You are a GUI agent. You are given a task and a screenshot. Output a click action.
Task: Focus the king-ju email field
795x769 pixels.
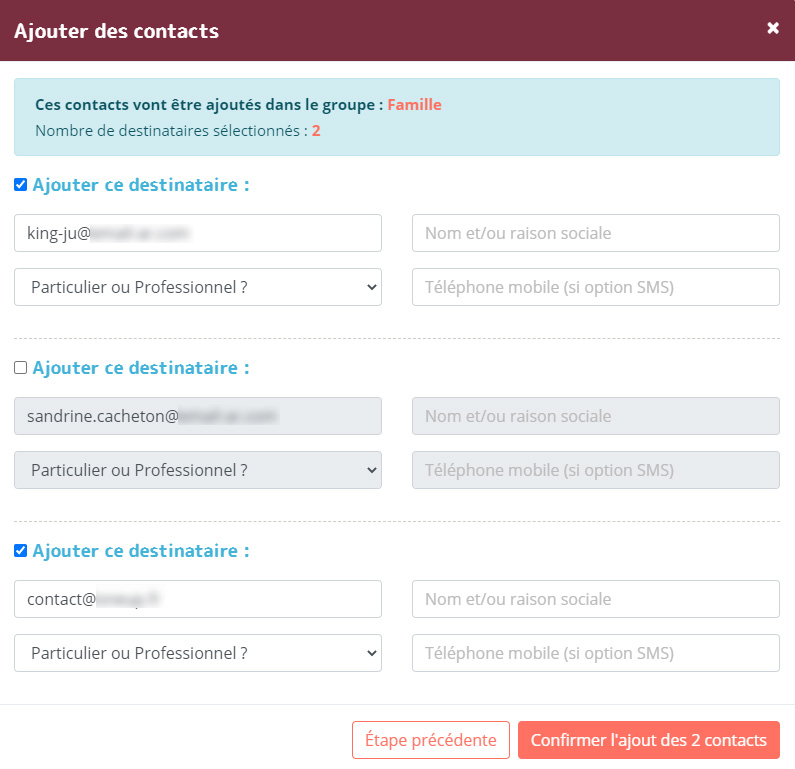(198, 233)
